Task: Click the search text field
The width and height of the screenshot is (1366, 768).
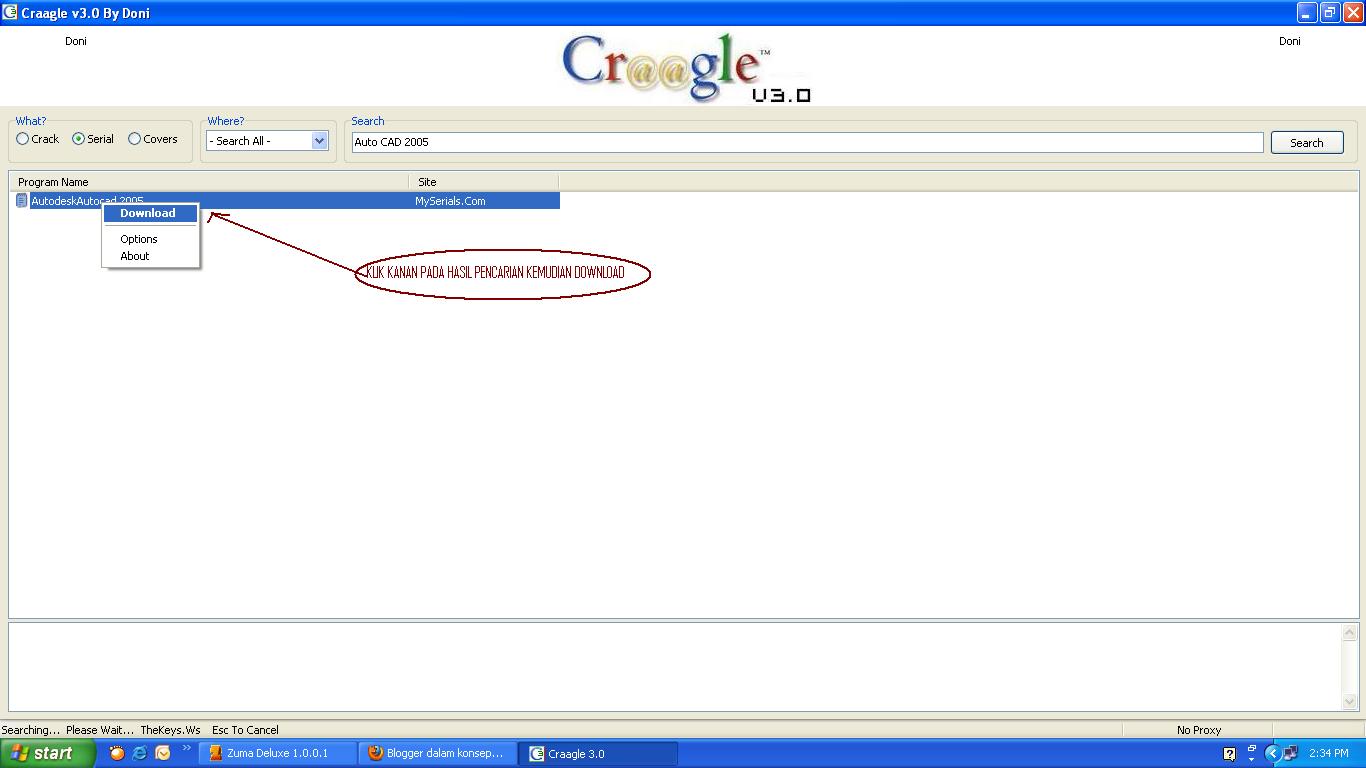Action: click(x=807, y=142)
